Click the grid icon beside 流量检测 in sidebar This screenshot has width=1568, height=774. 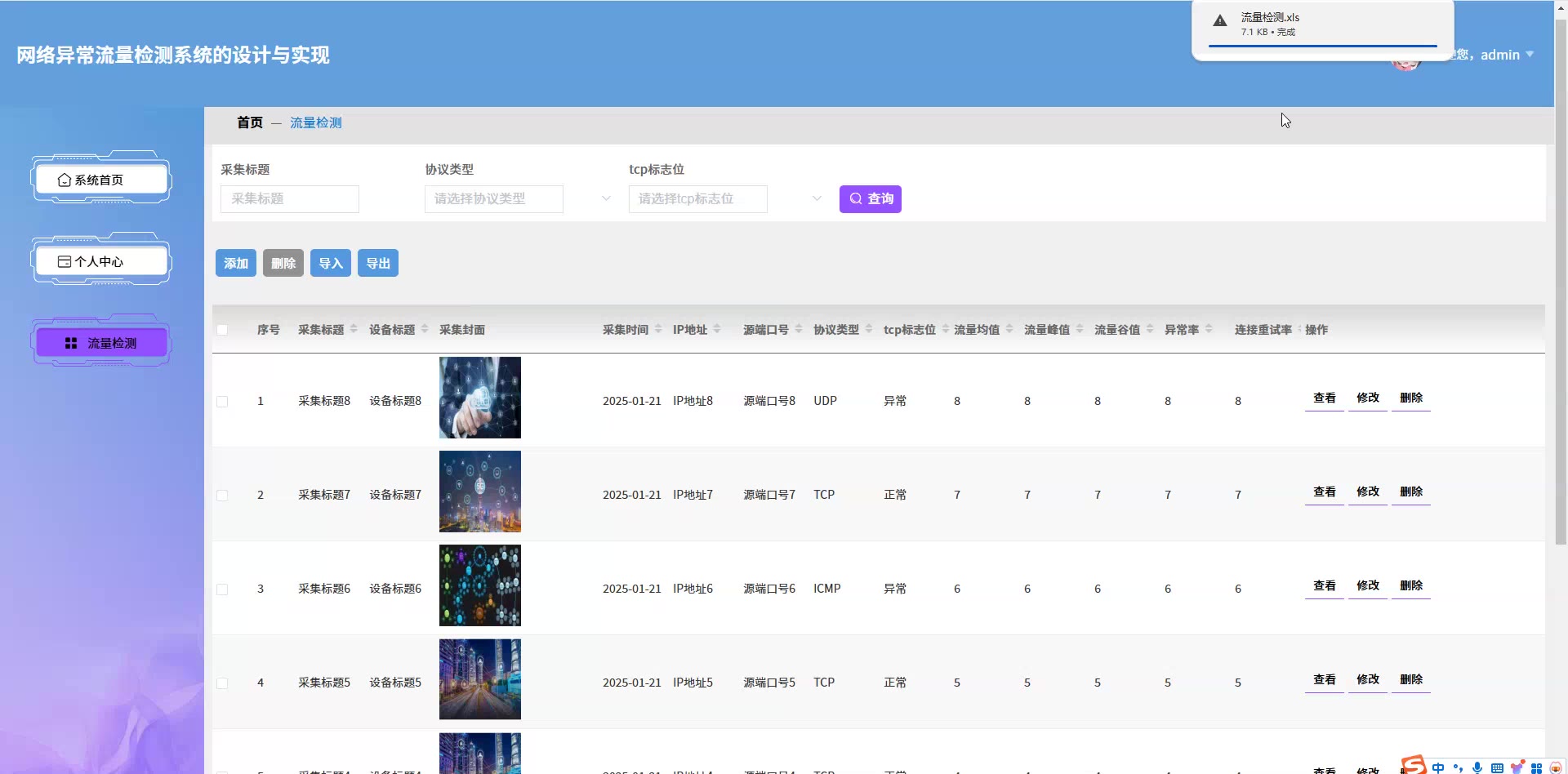71,344
